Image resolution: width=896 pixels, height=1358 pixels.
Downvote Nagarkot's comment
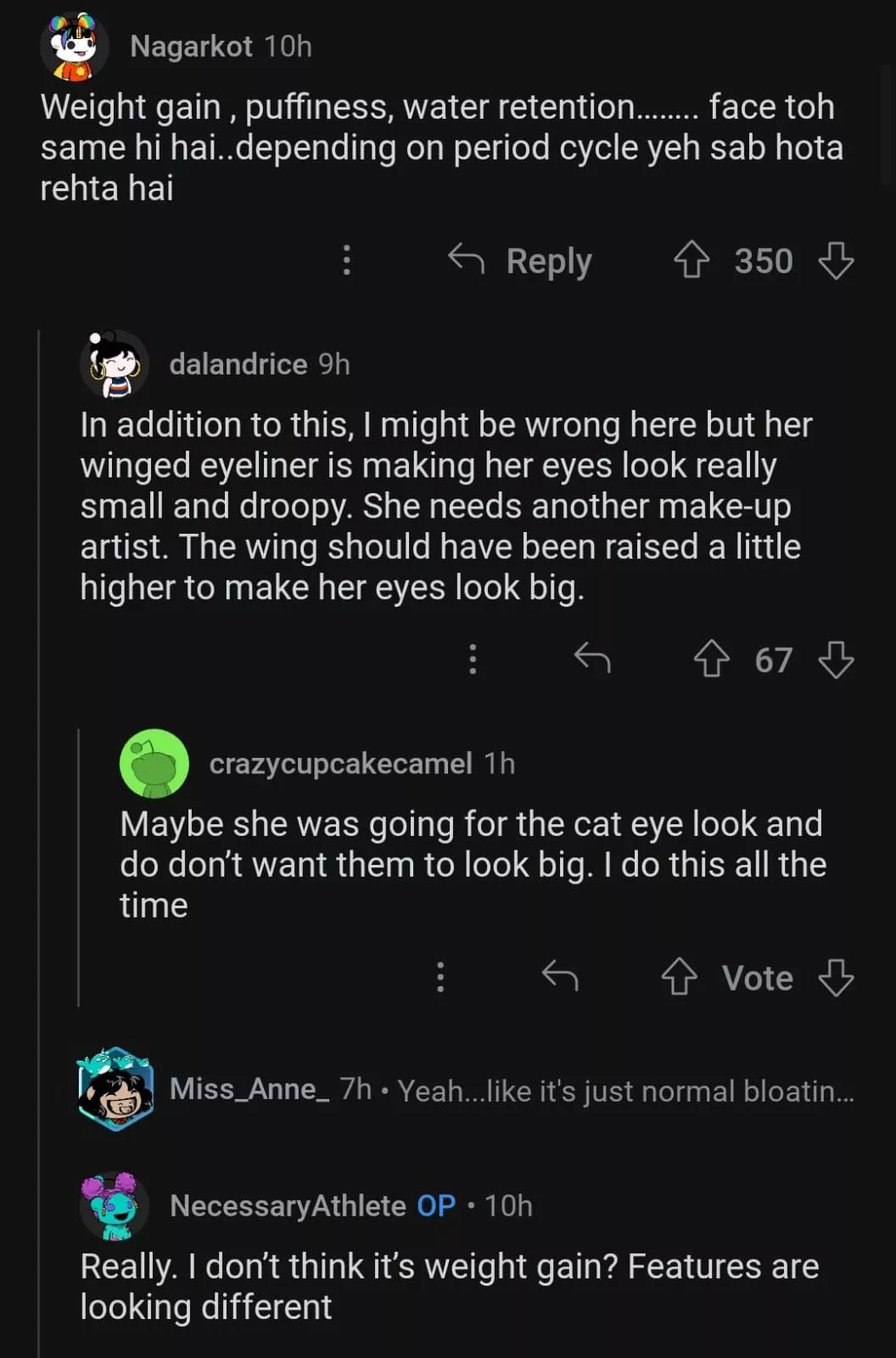tap(836, 261)
